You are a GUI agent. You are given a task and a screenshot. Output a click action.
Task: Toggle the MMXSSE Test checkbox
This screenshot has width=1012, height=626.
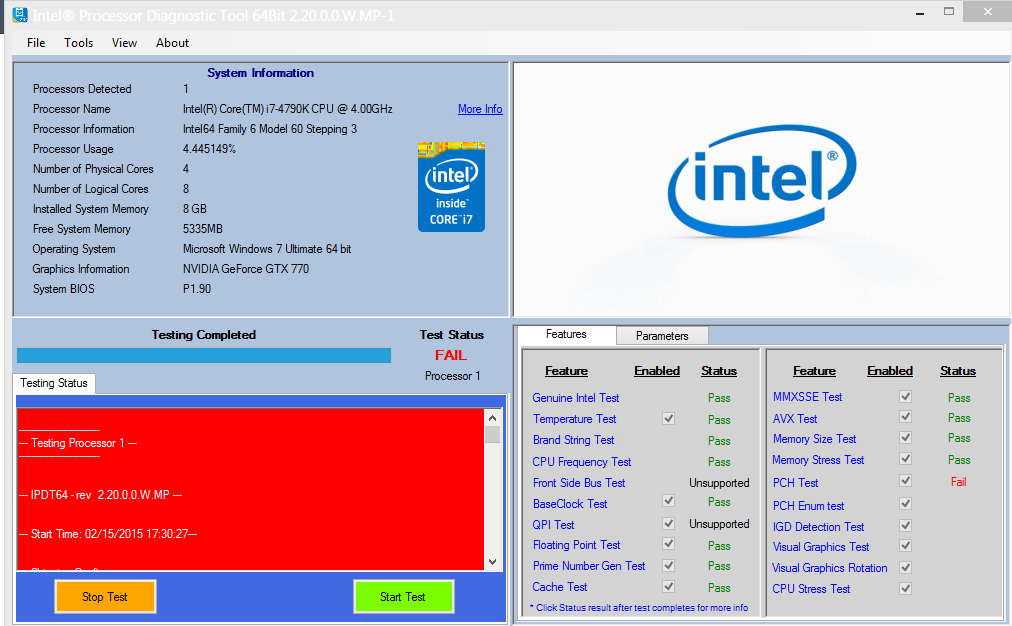pos(906,396)
